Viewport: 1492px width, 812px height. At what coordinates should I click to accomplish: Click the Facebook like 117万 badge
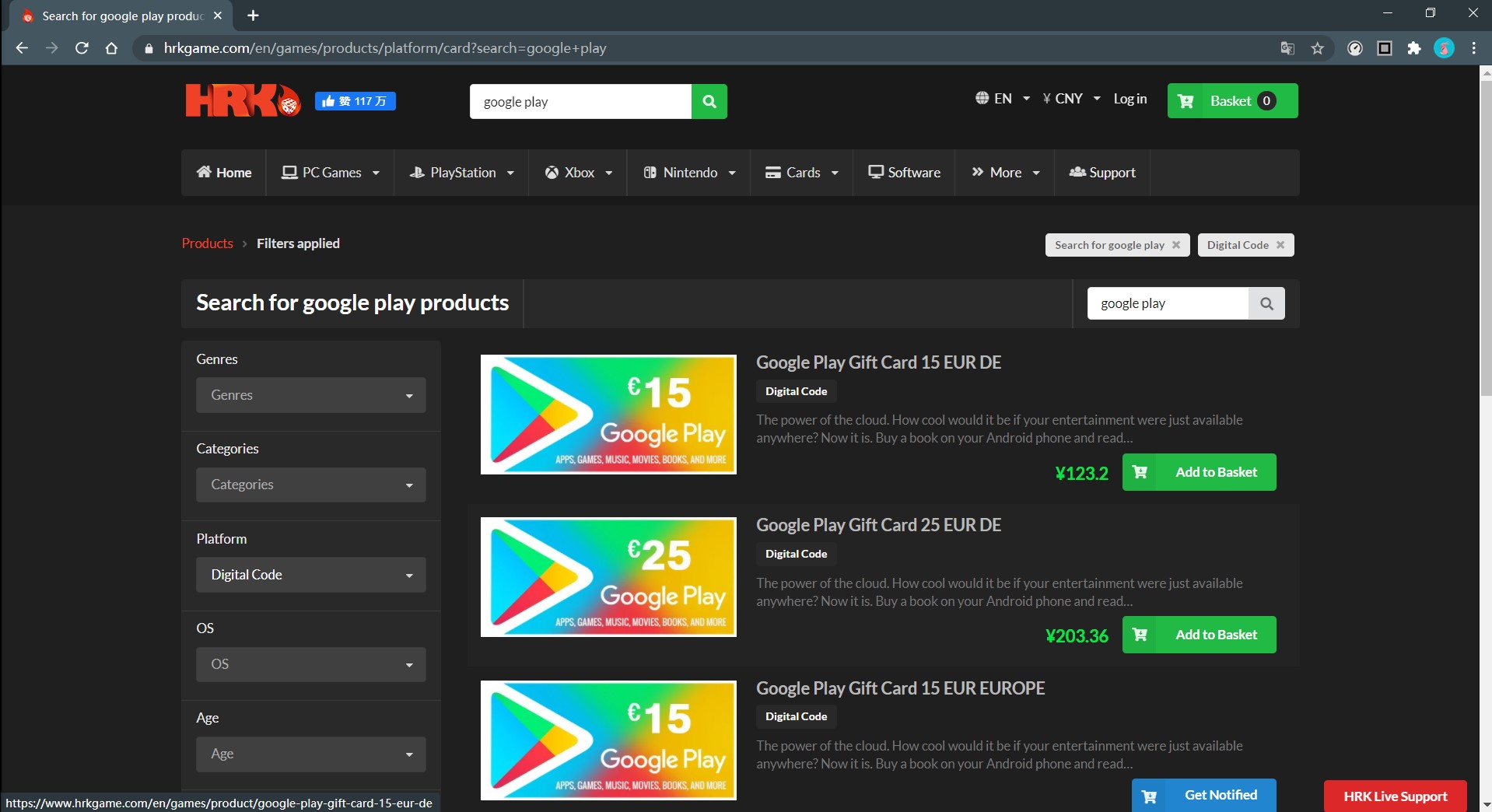pos(355,101)
